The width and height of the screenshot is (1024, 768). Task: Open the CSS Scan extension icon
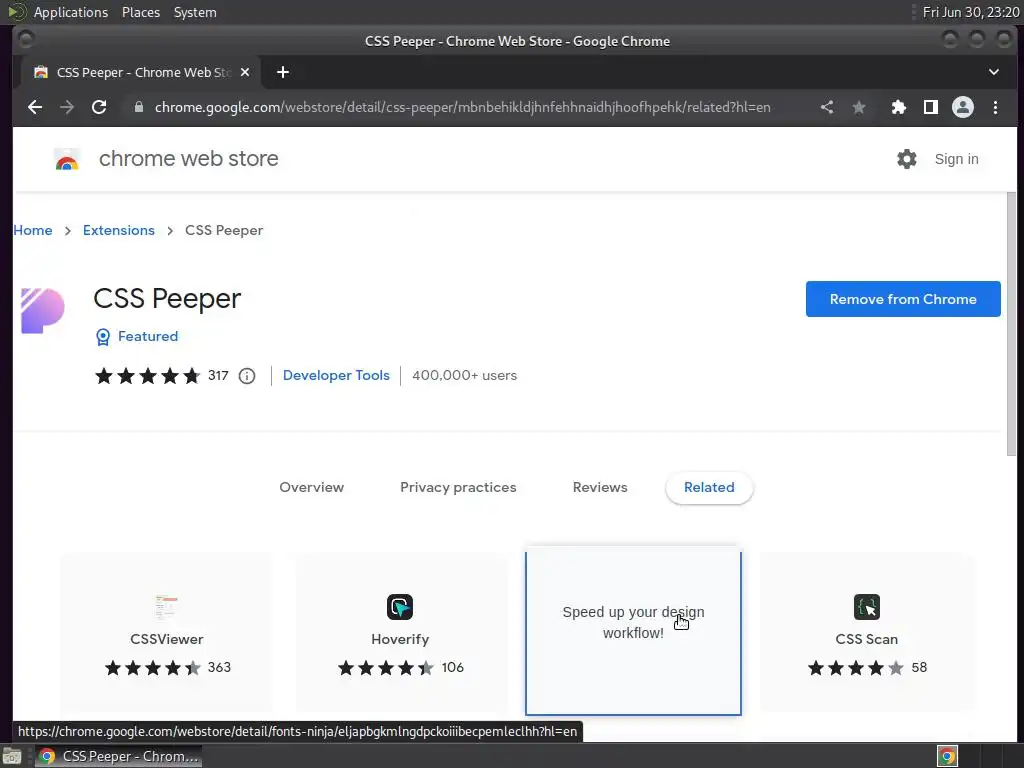tap(867, 607)
